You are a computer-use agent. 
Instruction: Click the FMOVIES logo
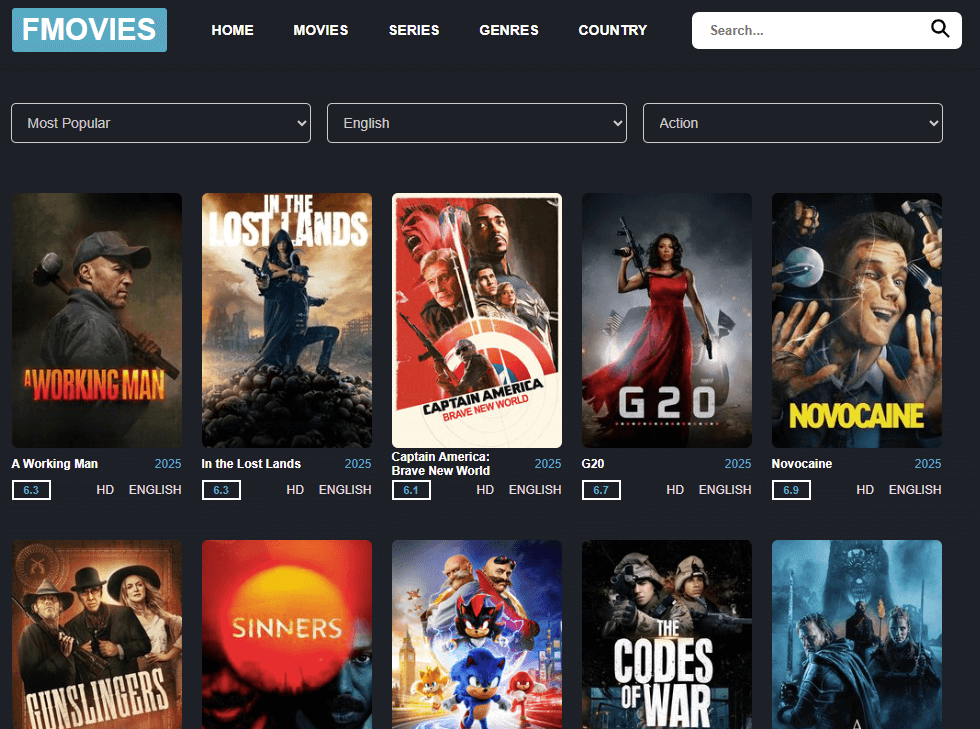[x=89, y=30]
